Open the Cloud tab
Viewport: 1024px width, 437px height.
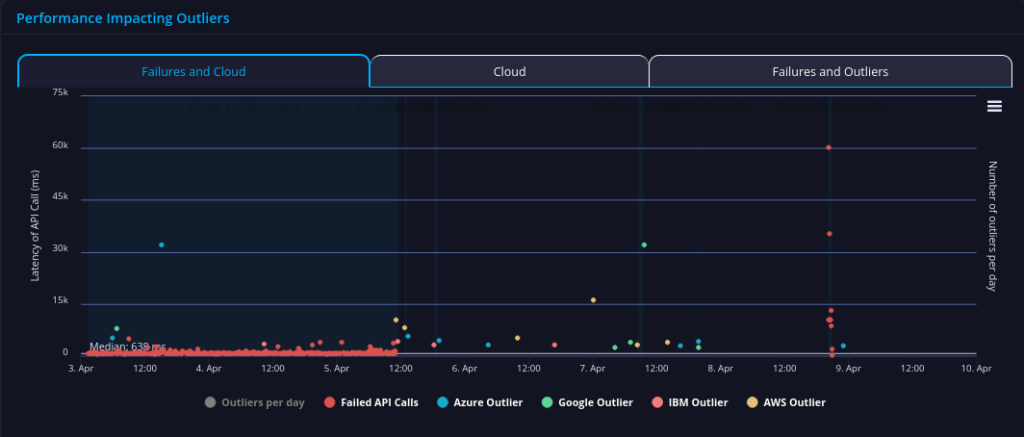(509, 72)
